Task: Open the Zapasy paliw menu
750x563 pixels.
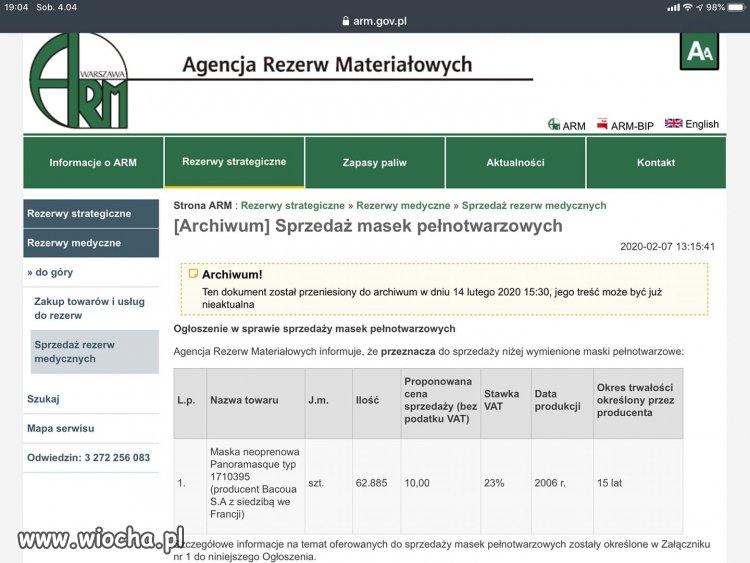Action: 375,163
